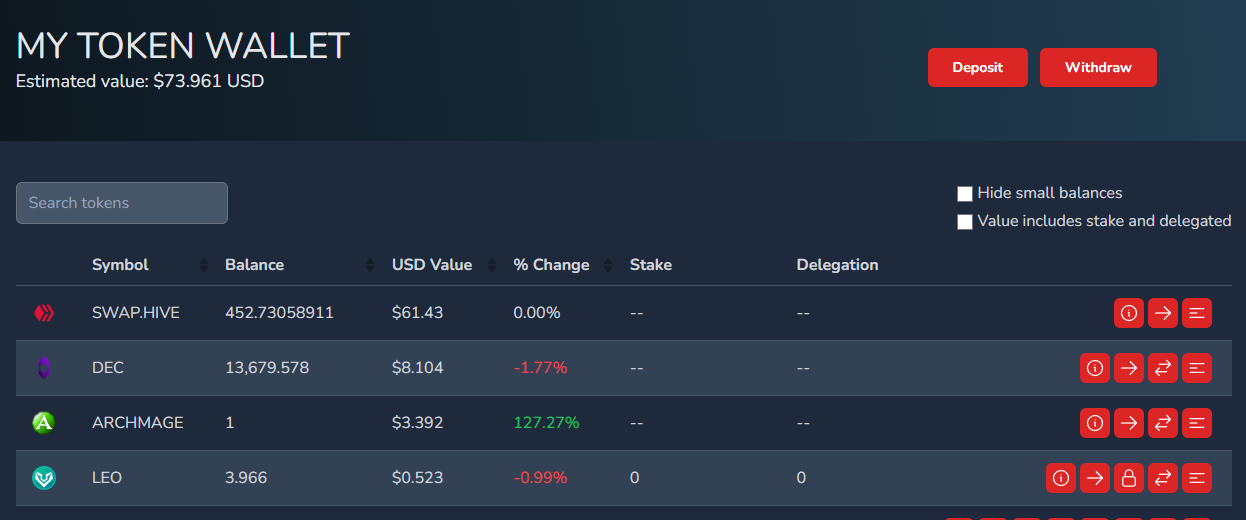Click the trade icon for DEC
1246x520 pixels.
tap(1163, 368)
